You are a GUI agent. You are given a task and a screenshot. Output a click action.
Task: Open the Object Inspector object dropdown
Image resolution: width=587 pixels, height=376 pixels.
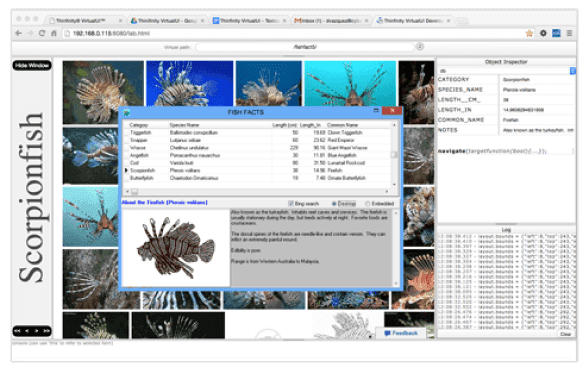[572, 71]
